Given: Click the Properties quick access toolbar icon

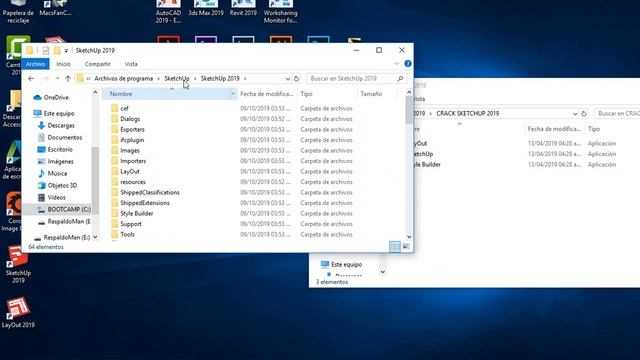Looking at the screenshot, I should click(x=46, y=50).
